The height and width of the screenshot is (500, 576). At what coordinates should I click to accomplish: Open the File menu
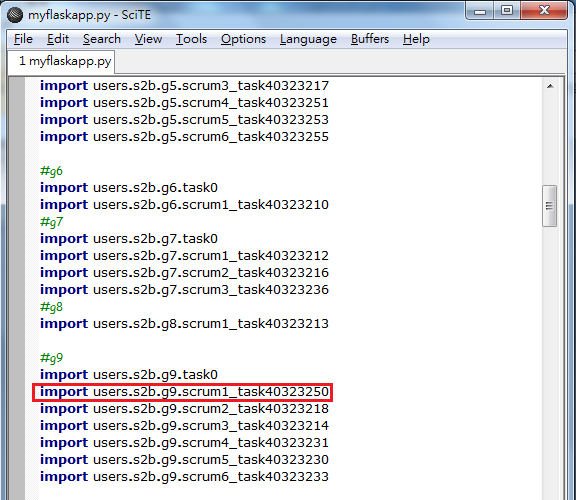pyautogui.click(x=23, y=39)
